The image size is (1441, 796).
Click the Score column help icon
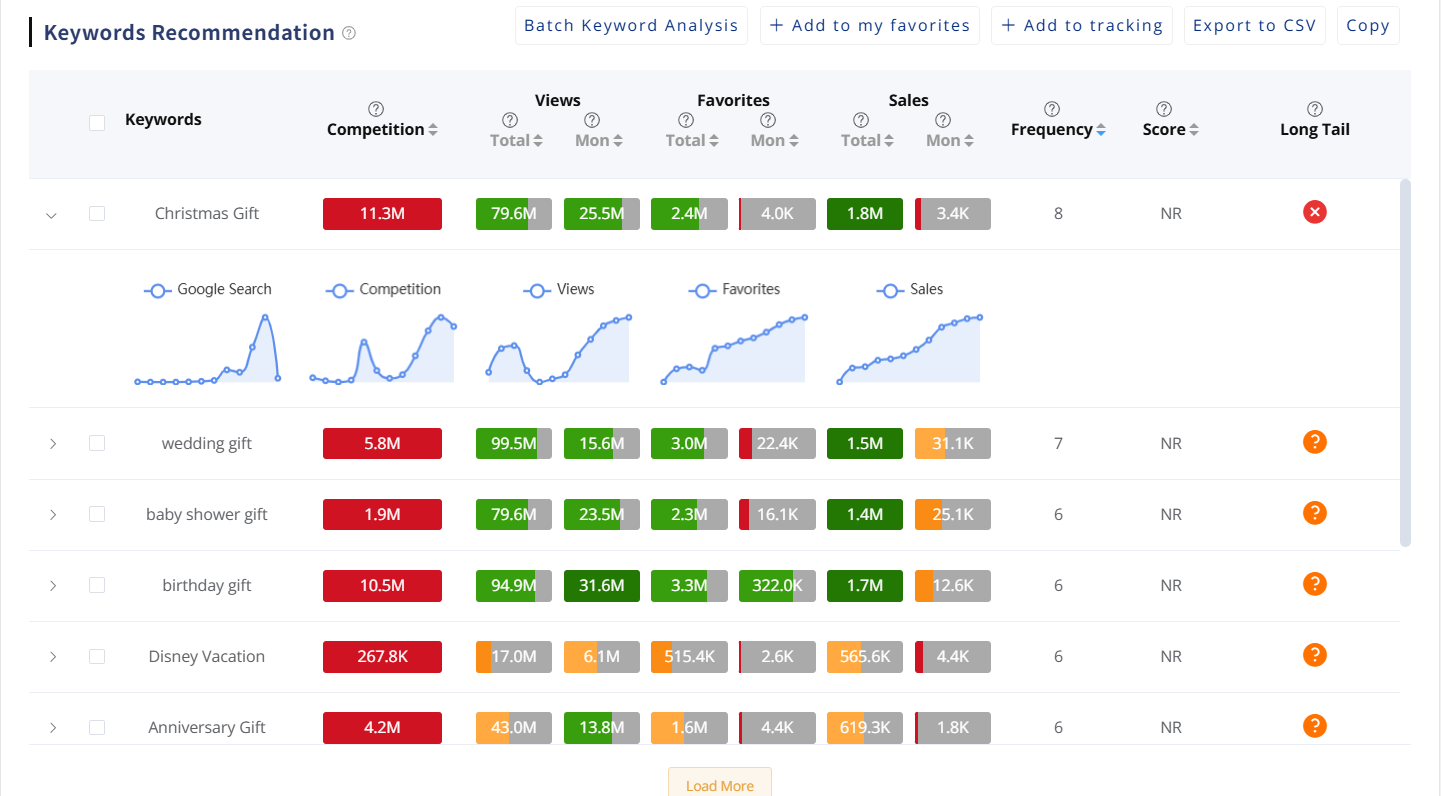coord(1163,110)
